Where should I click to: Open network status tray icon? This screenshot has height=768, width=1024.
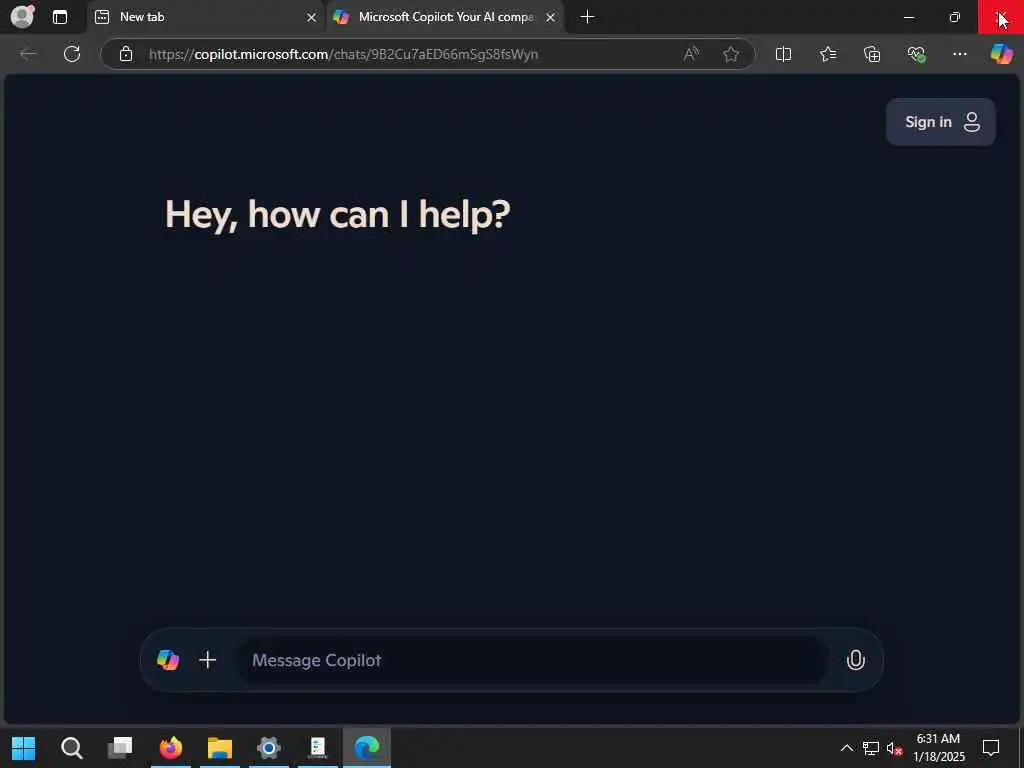pos(871,748)
